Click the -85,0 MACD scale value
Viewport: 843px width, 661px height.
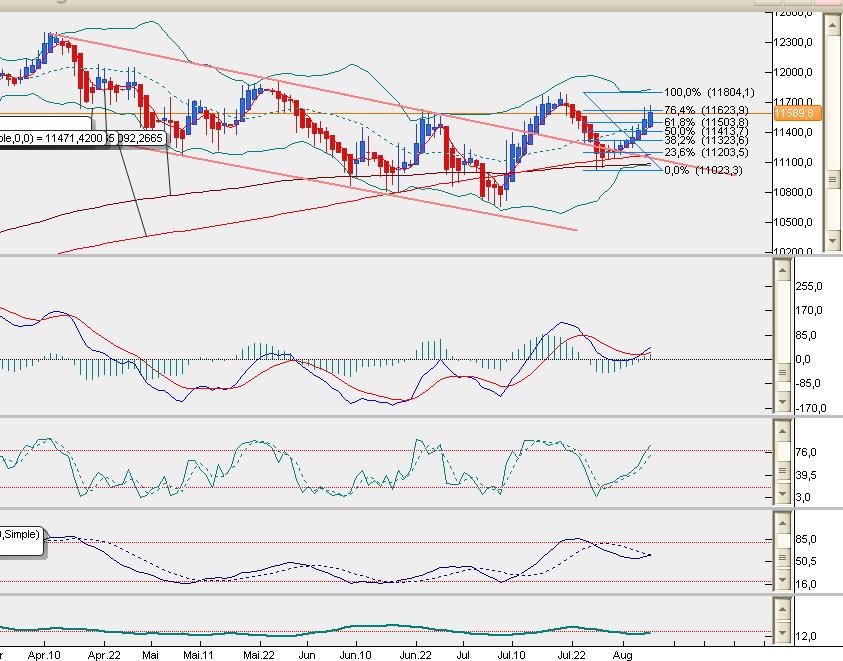(x=808, y=383)
